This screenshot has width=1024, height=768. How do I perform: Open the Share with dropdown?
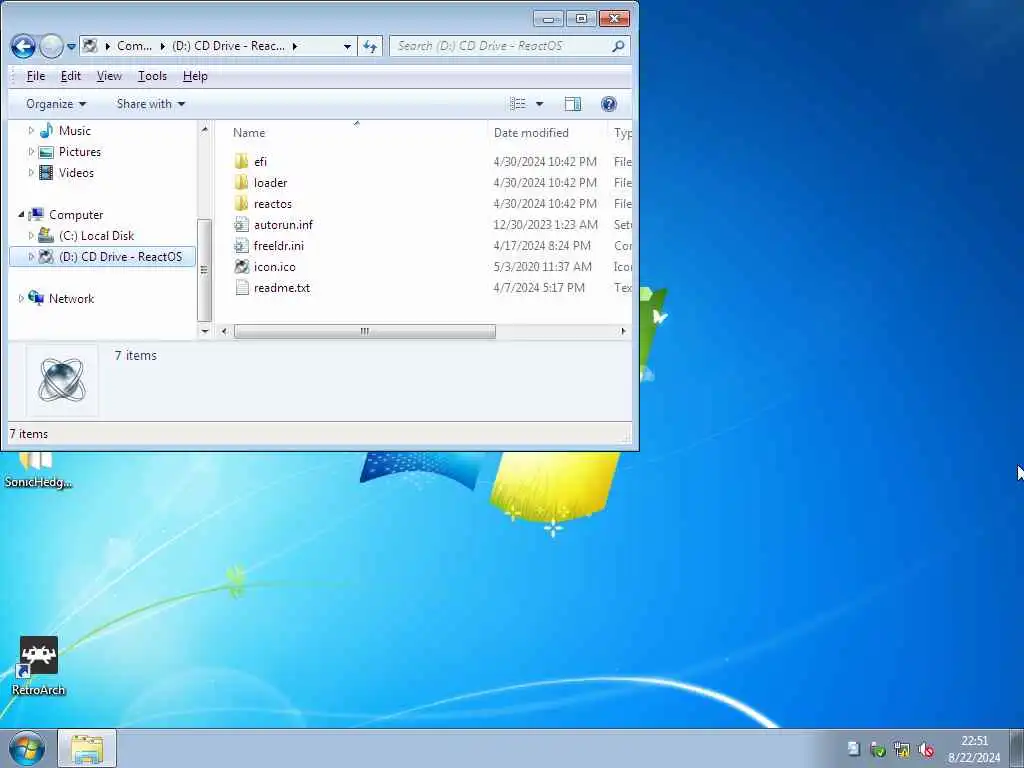(151, 104)
